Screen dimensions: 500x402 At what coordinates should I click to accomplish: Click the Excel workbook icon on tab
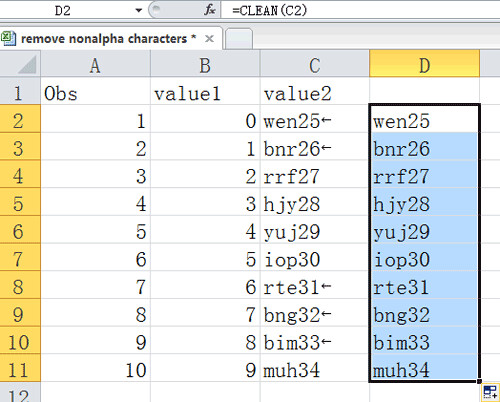point(8,39)
